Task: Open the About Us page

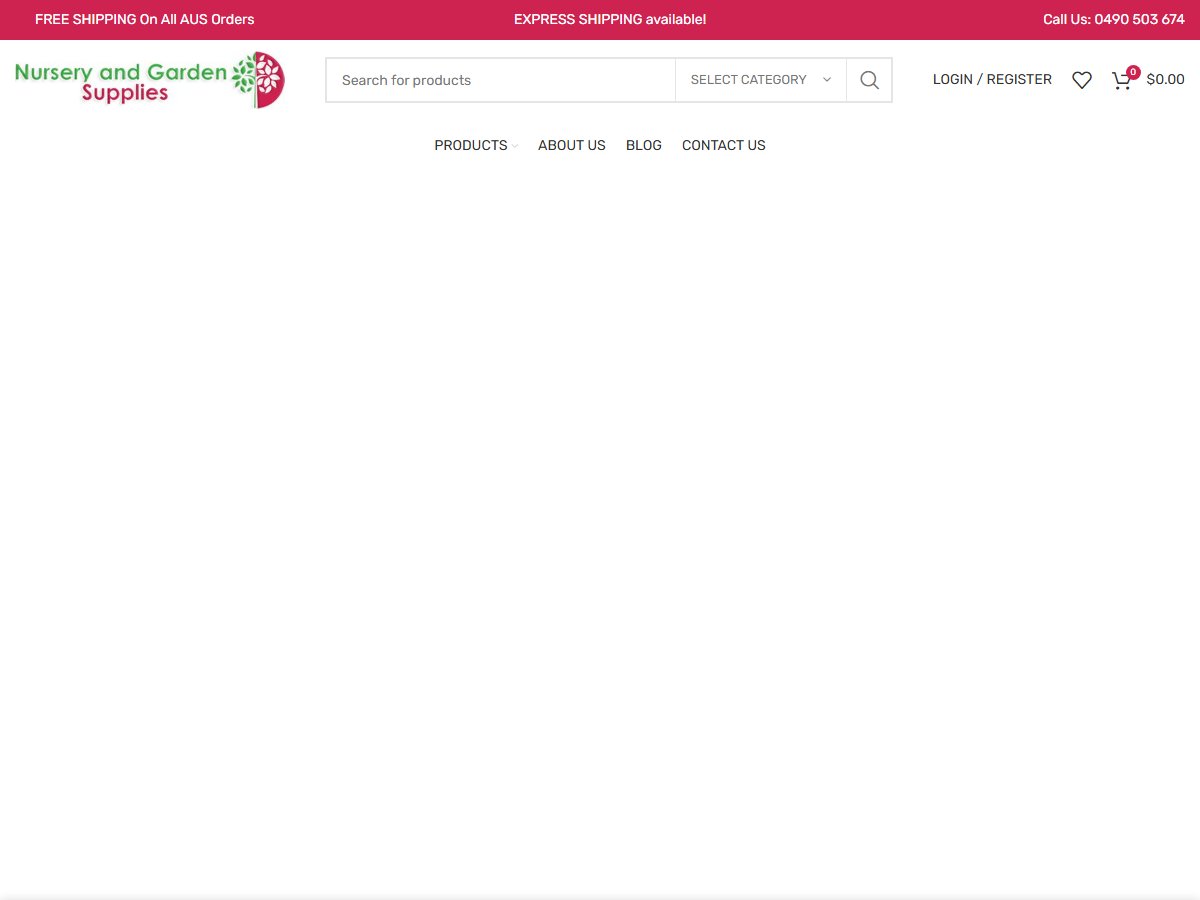Action: pyautogui.click(x=572, y=145)
